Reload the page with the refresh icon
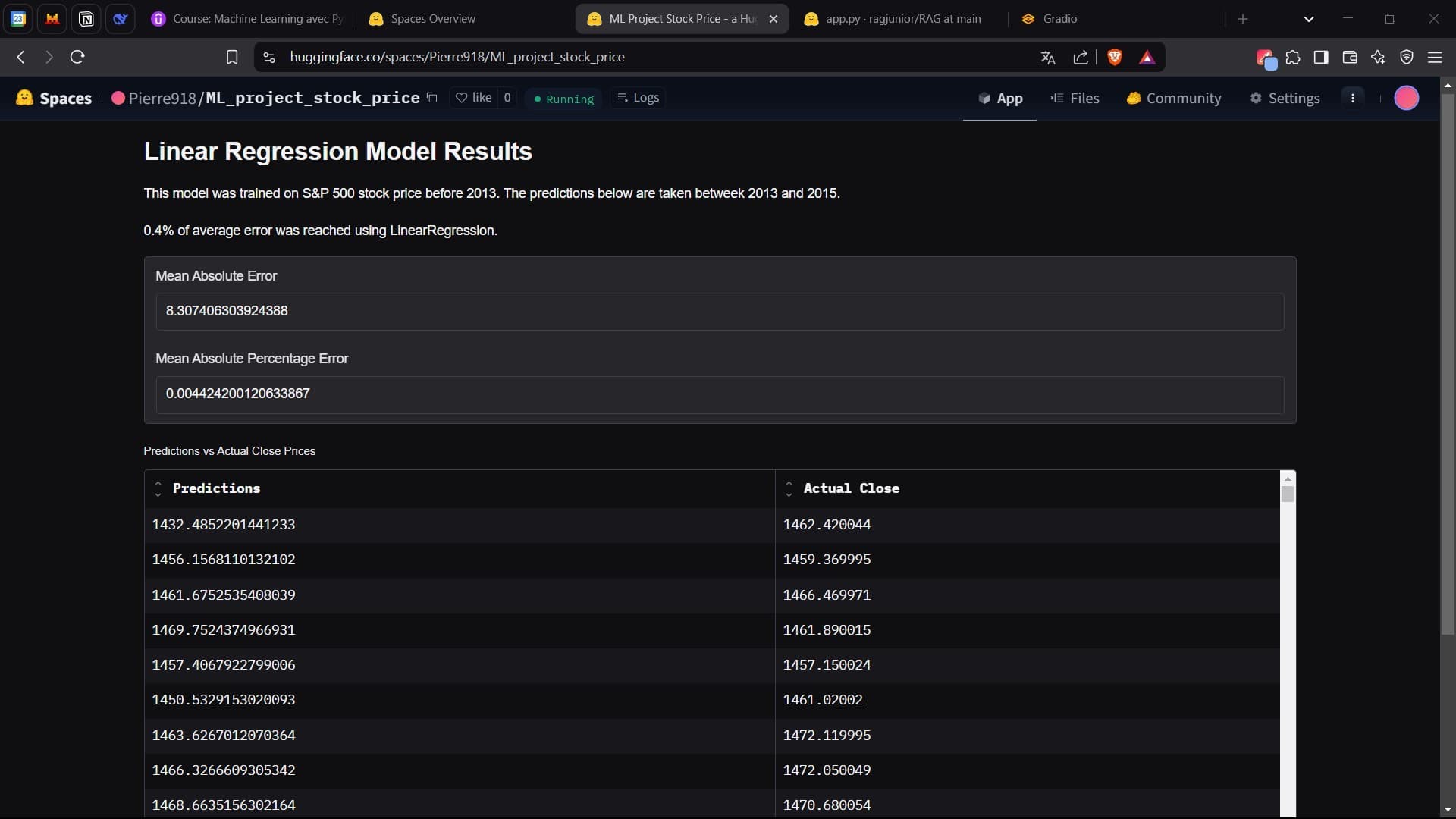This screenshot has height=819, width=1456. pos(77,57)
